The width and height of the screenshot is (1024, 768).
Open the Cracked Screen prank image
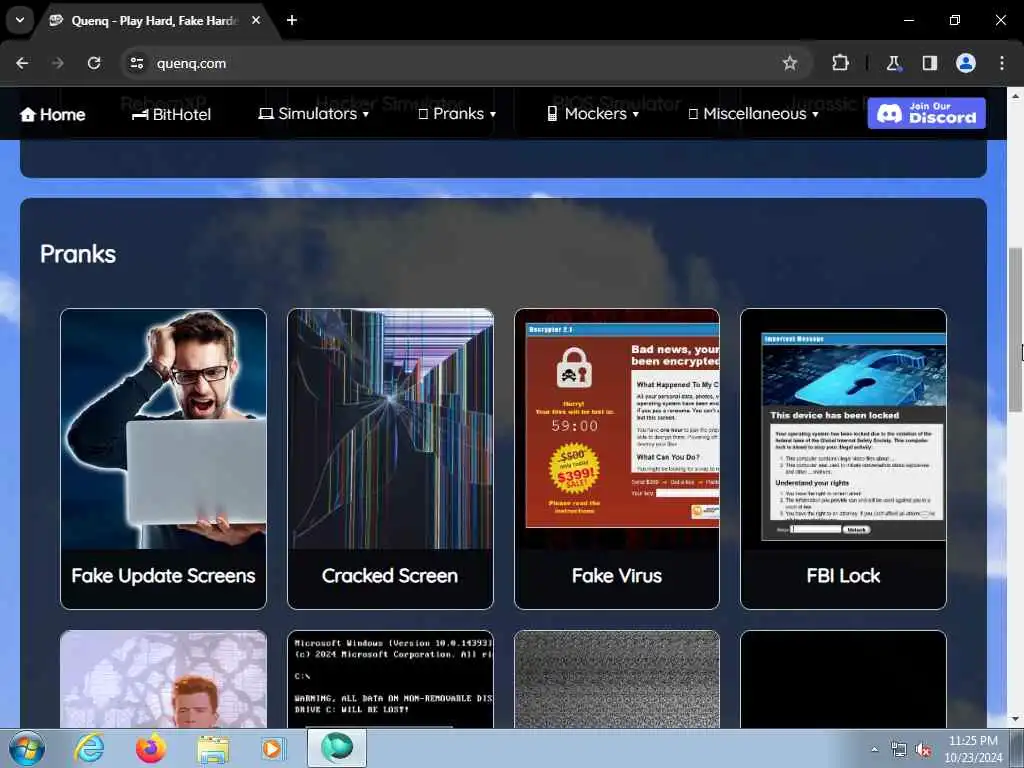click(391, 428)
